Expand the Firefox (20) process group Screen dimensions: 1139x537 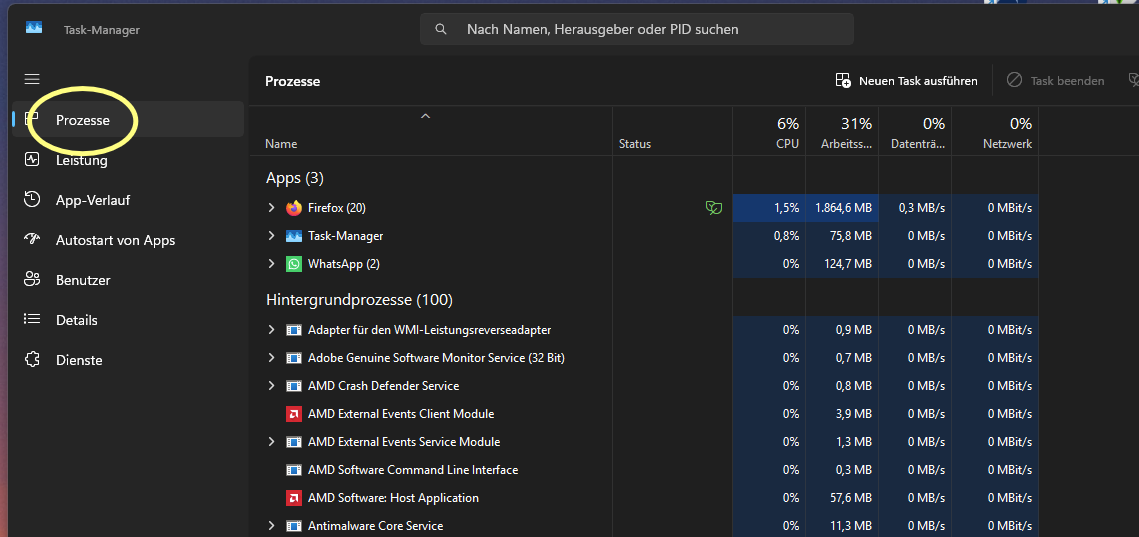coord(271,208)
